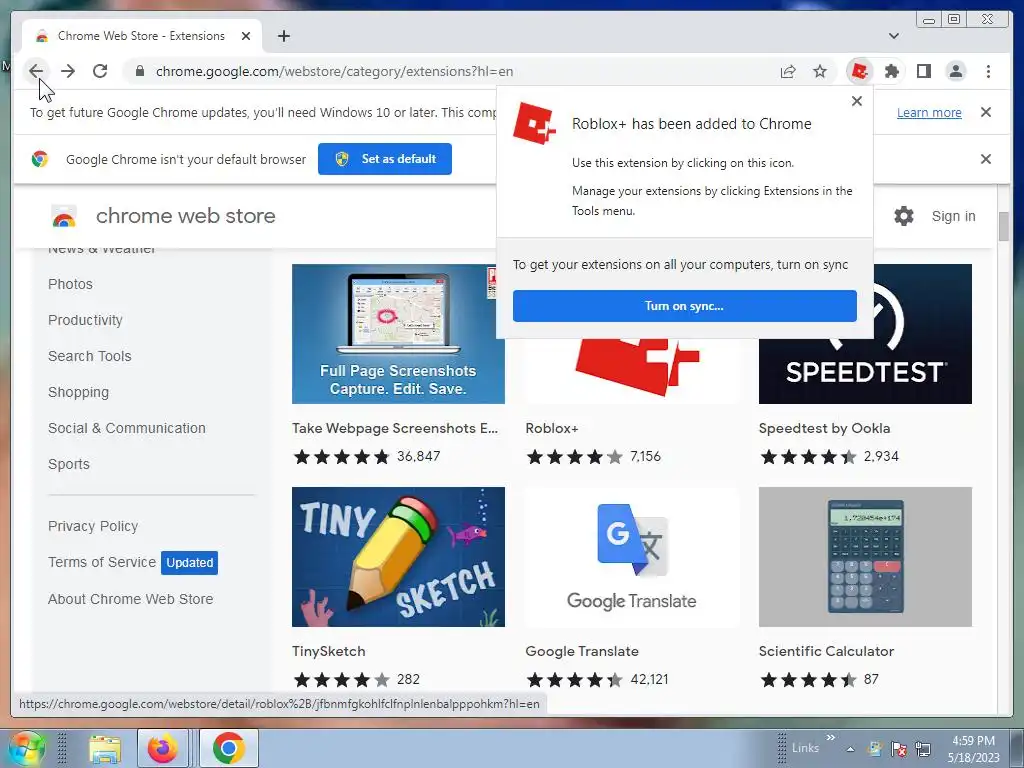The image size is (1024, 768).
Task: Open the TinySketch extension thumbnail
Action: [398, 557]
